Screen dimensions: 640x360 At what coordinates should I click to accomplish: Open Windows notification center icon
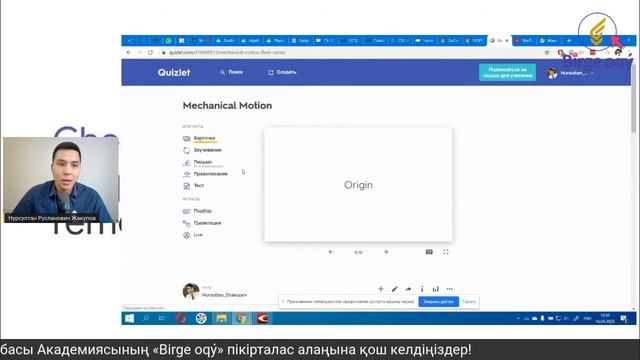pos(624,319)
